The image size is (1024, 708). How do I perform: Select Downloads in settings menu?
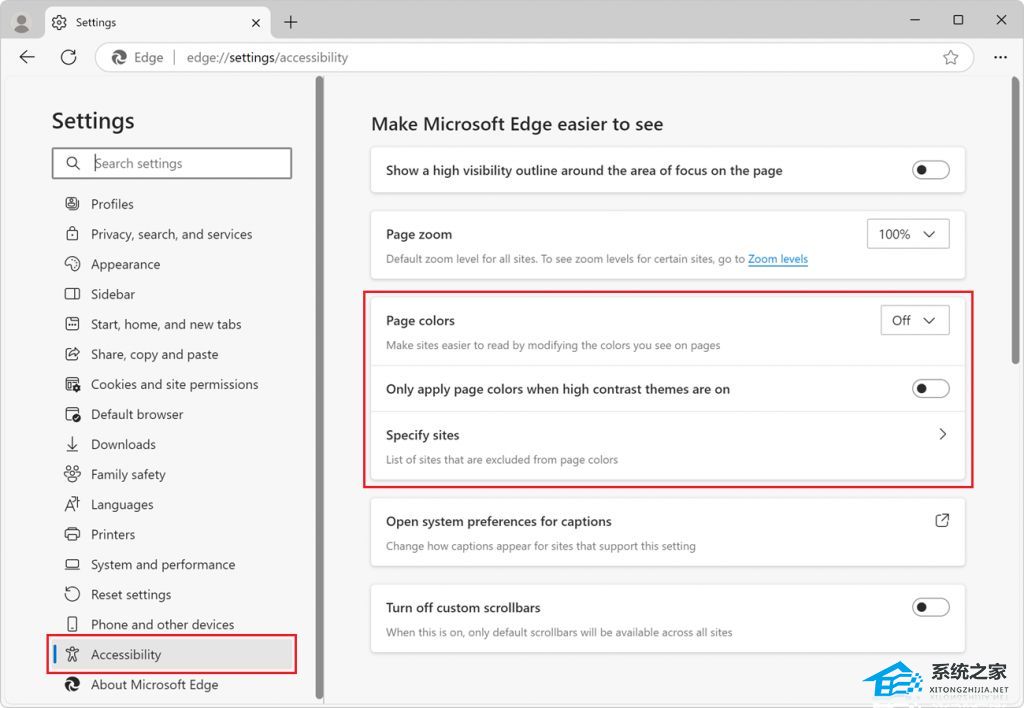[123, 445]
